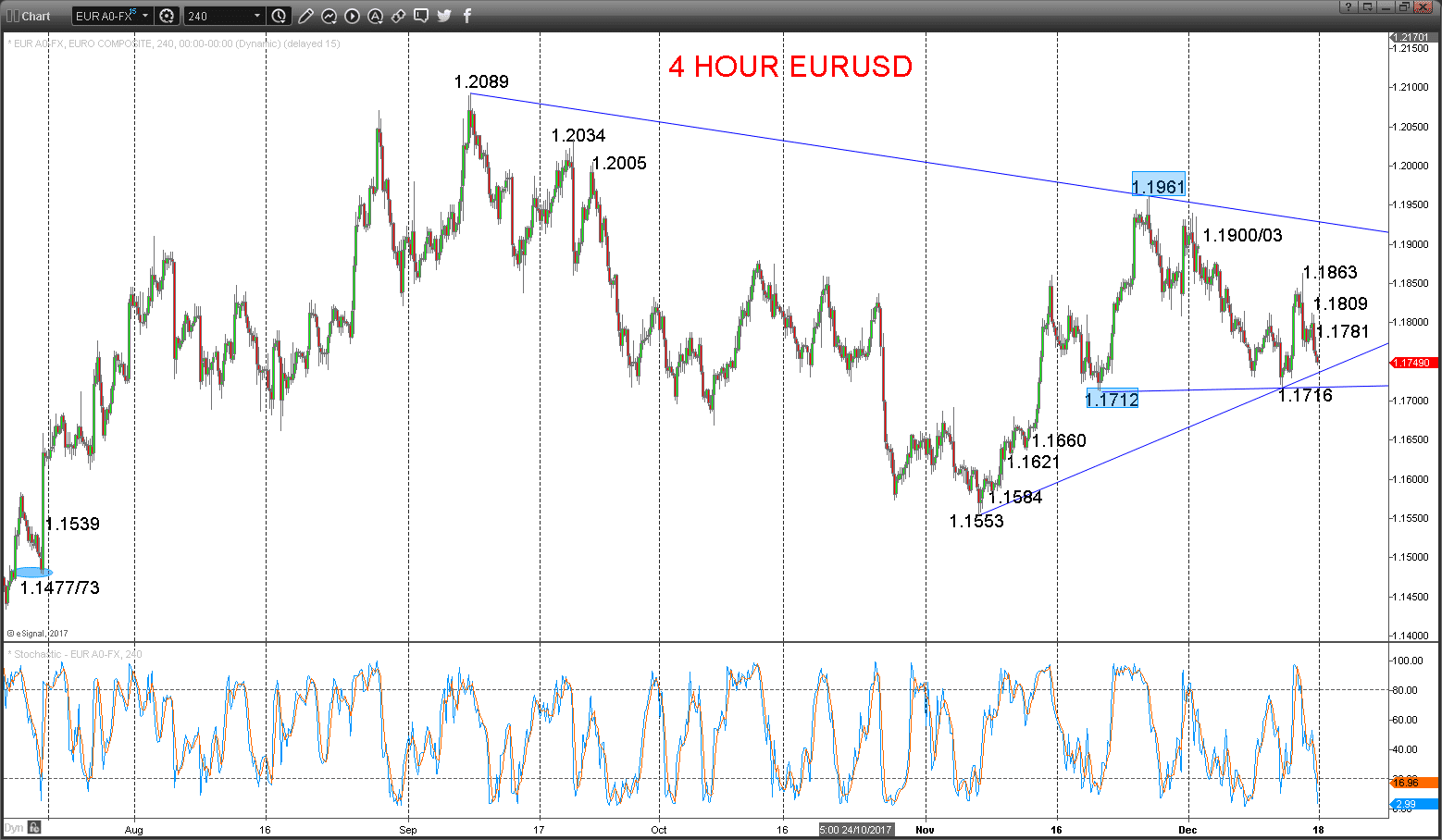The height and width of the screenshot is (840, 1442).
Task: Click the 1.1716 price annotation
Action: pos(1306,395)
